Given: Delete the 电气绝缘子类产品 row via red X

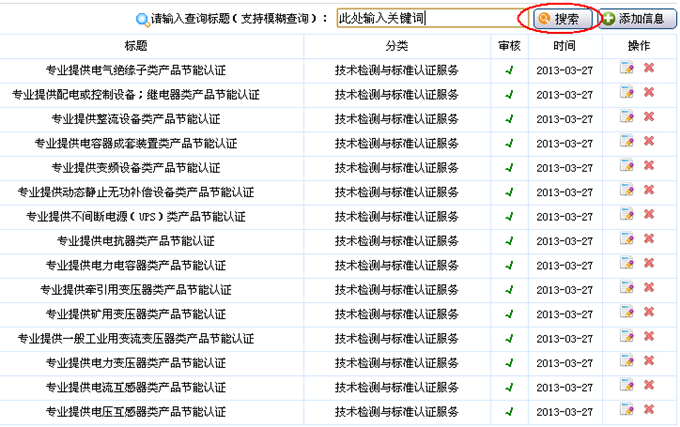Looking at the screenshot, I should pyautogui.click(x=649, y=69).
